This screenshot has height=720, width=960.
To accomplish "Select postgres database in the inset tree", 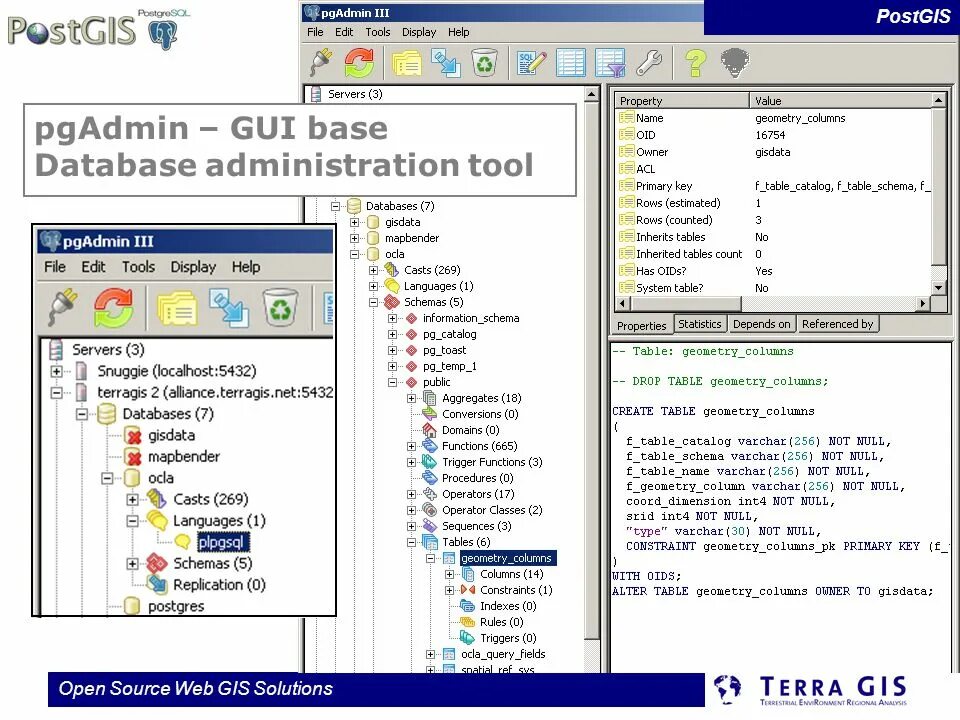I will [176, 606].
